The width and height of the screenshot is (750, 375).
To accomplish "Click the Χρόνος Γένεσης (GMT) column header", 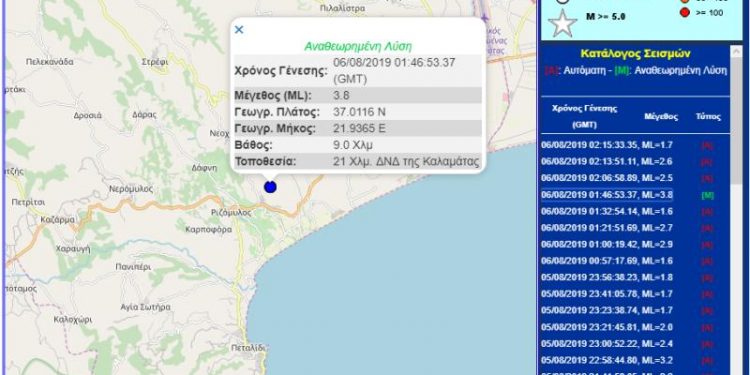I will [x=584, y=116].
